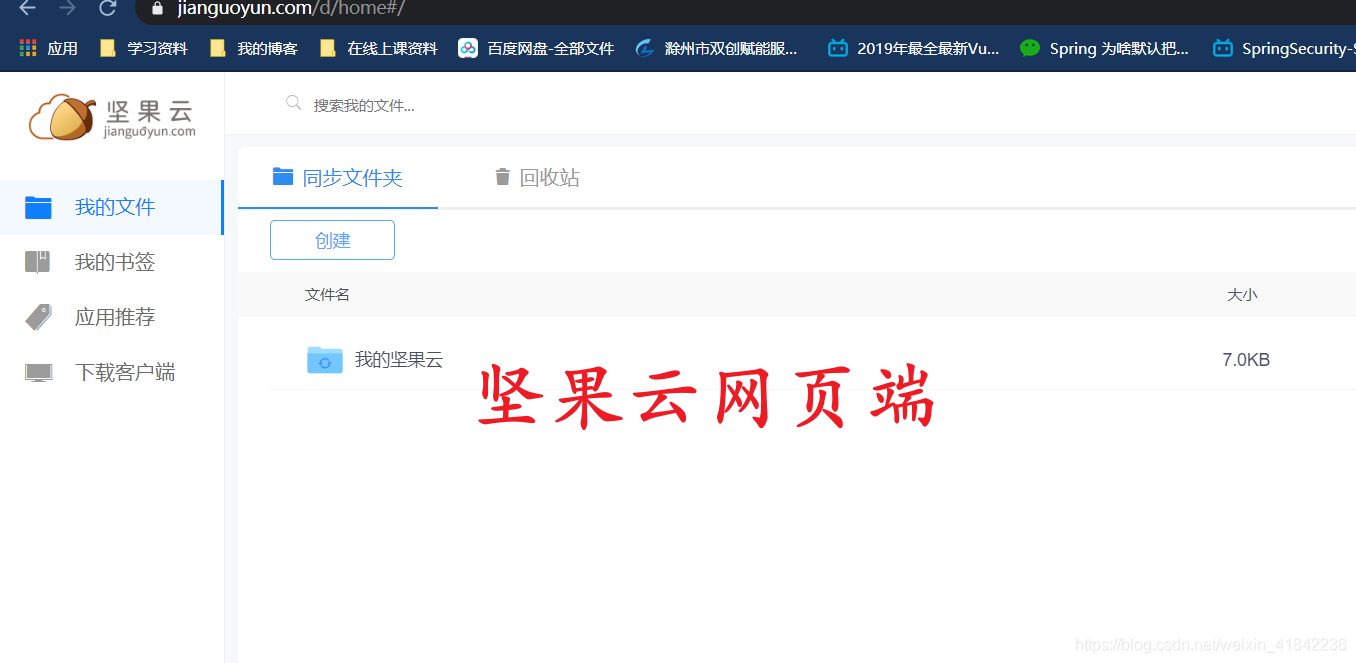This screenshot has width=1356, height=663.
Task: Click the browser back arrow
Action: pyautogui.click(x=27, y=8)
